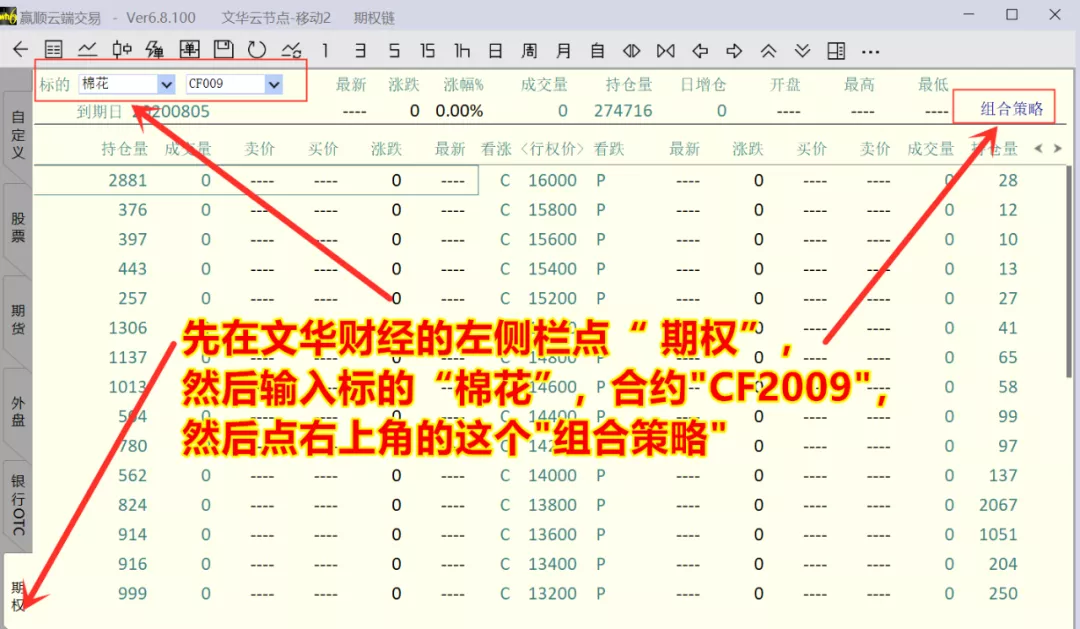Click the 单 order toolbar icon

189,50
